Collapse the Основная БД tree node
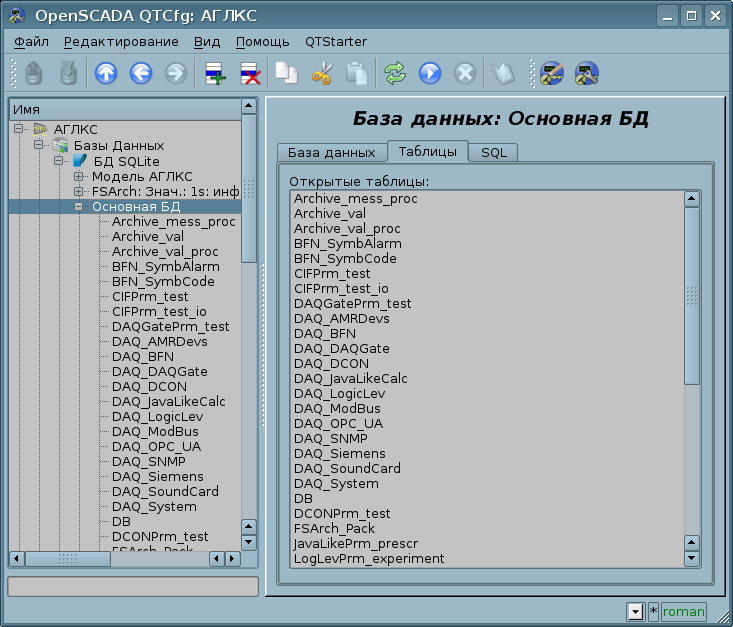 [78, 206]
